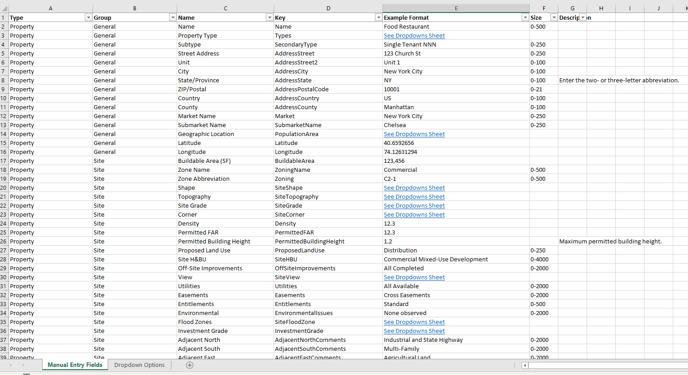
Task: Open the Key column filter dropdown
Action: tap(378, 18)
